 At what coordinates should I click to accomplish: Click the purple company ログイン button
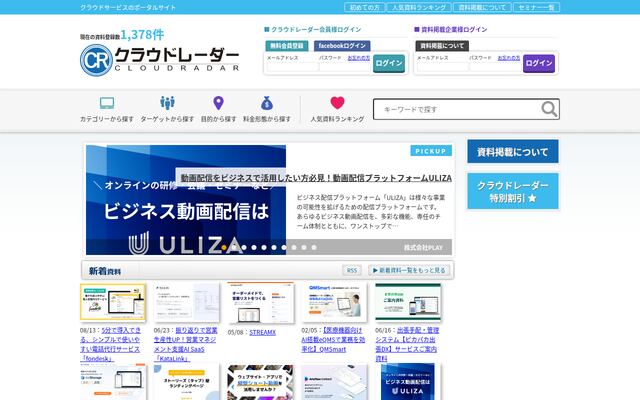tap(539, 63)
